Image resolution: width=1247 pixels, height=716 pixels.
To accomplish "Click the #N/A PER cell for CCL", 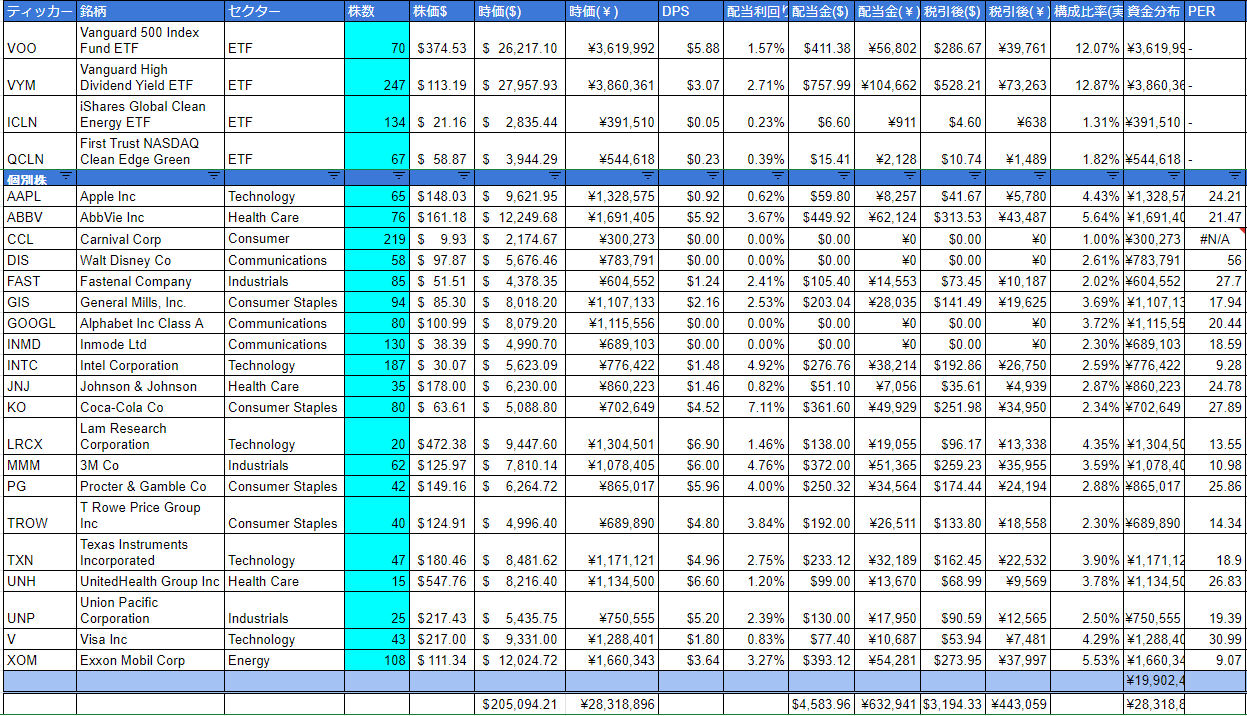I will (1214, 240).
